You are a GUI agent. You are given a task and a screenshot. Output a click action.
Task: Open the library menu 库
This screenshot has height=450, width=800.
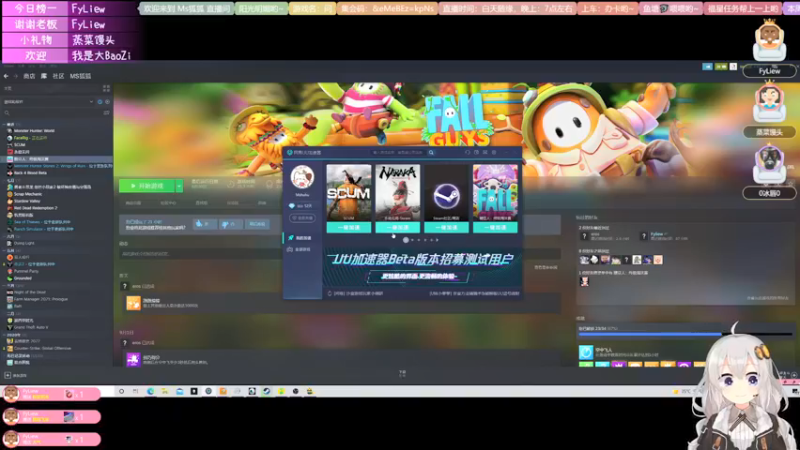click(44, 76)
